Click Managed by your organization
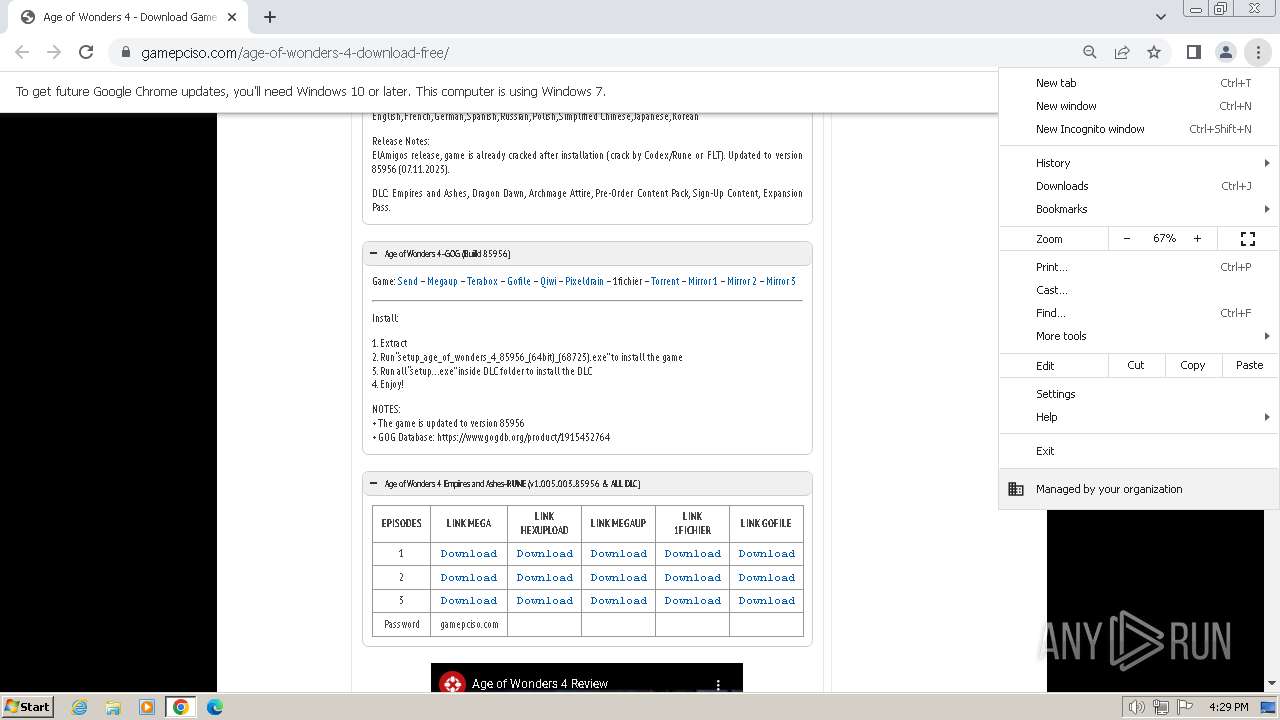Viewport: 1280px width, 720px height. [x=1139, y=489]
